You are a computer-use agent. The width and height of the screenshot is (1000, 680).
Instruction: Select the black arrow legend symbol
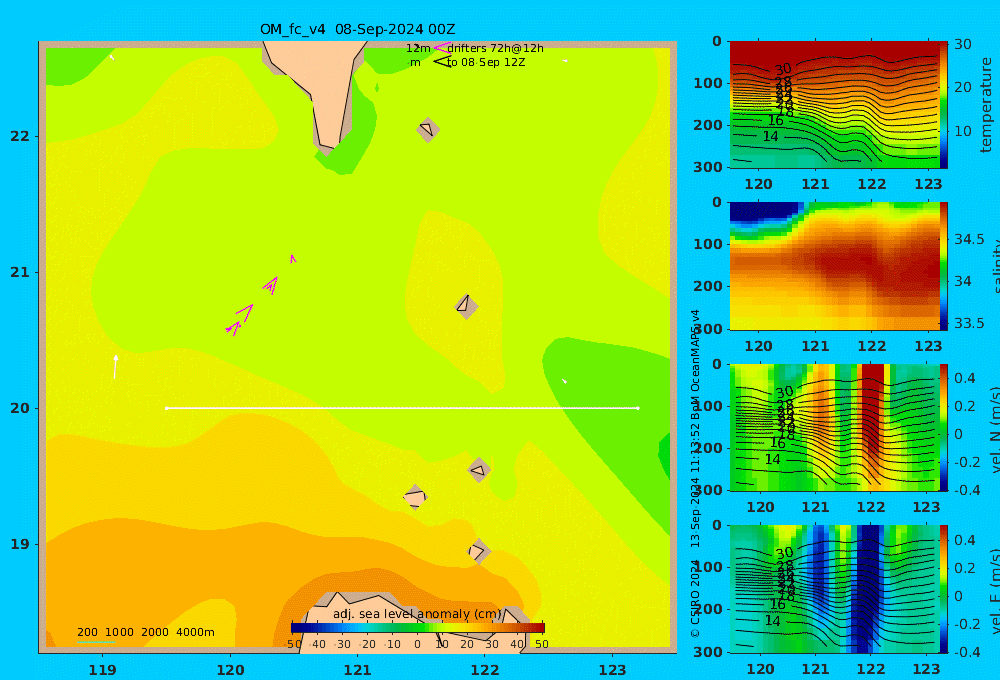coord(442,62)
